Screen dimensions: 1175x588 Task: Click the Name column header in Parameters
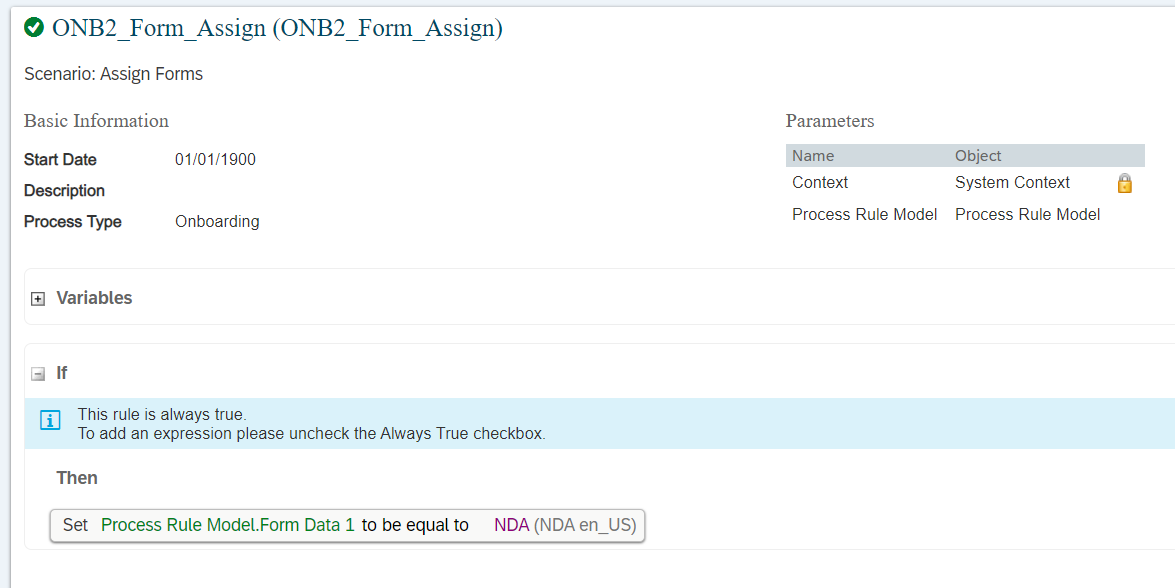tap(813, 156)
